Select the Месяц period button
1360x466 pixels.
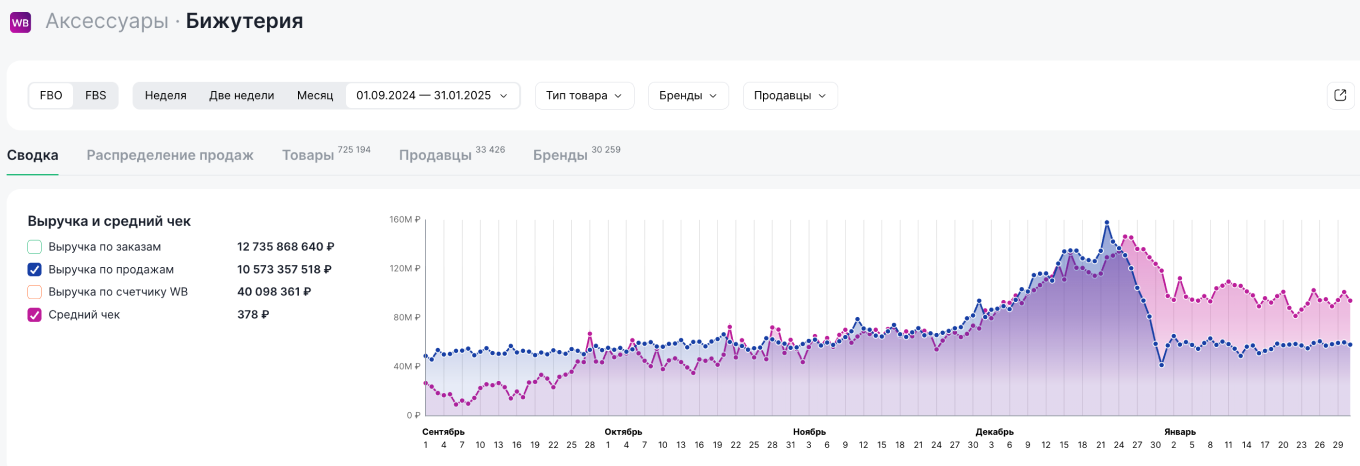coord(315,96)
